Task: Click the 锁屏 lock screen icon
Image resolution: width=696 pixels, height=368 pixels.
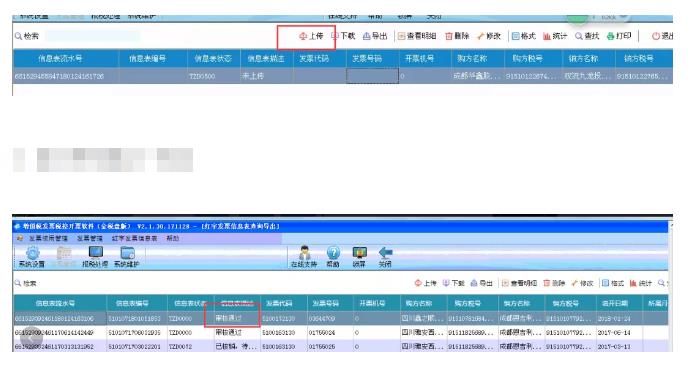Action: [359, 257]
